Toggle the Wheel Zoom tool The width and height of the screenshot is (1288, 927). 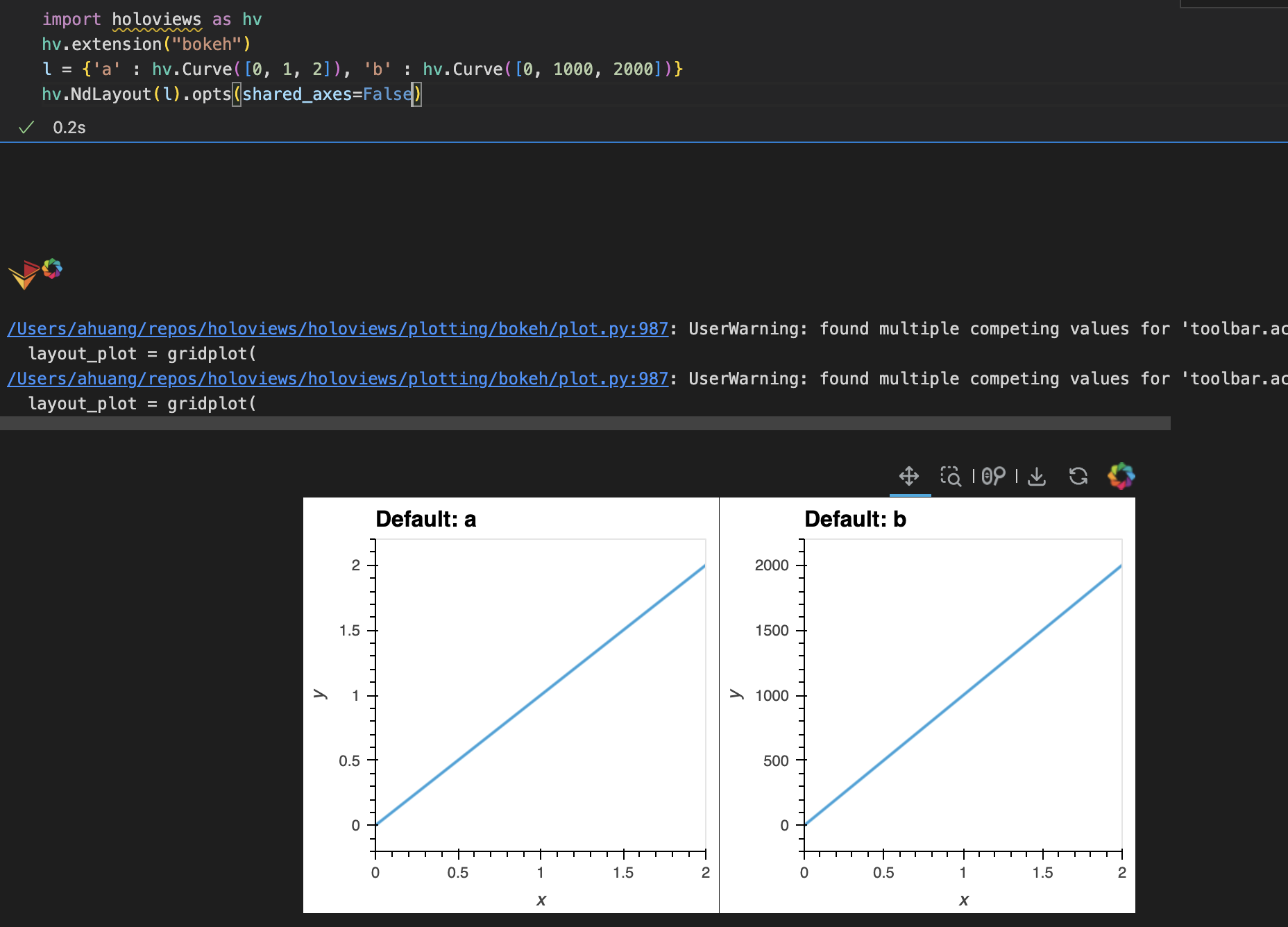(x=993, y=476)
